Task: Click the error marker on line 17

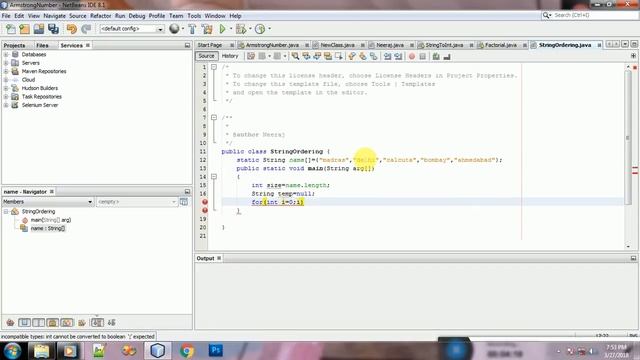Action: [x=205, y=202]
